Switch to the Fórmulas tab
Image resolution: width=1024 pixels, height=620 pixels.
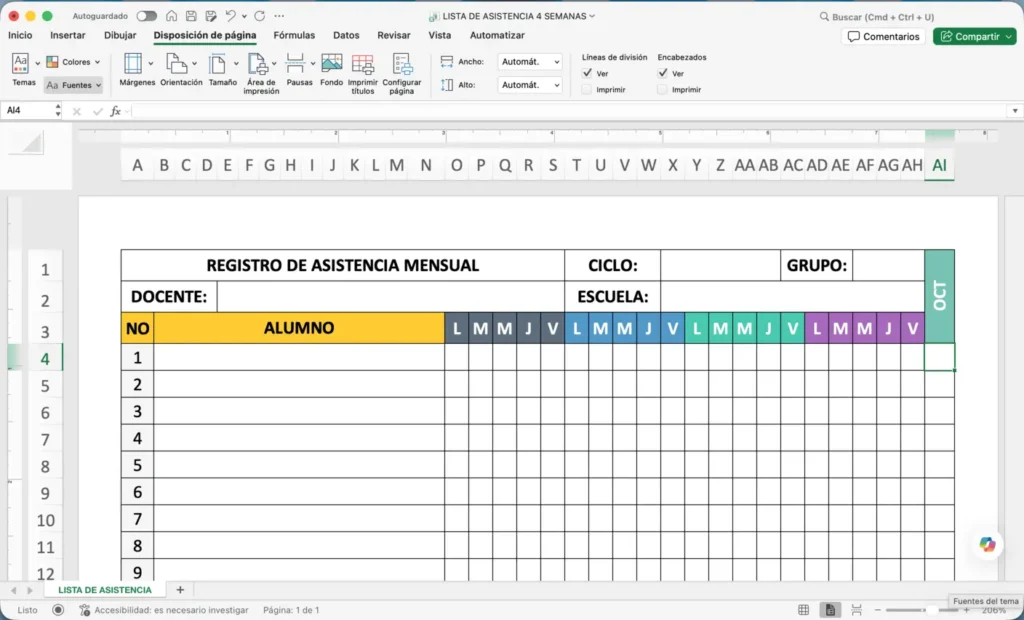point(294,35)
